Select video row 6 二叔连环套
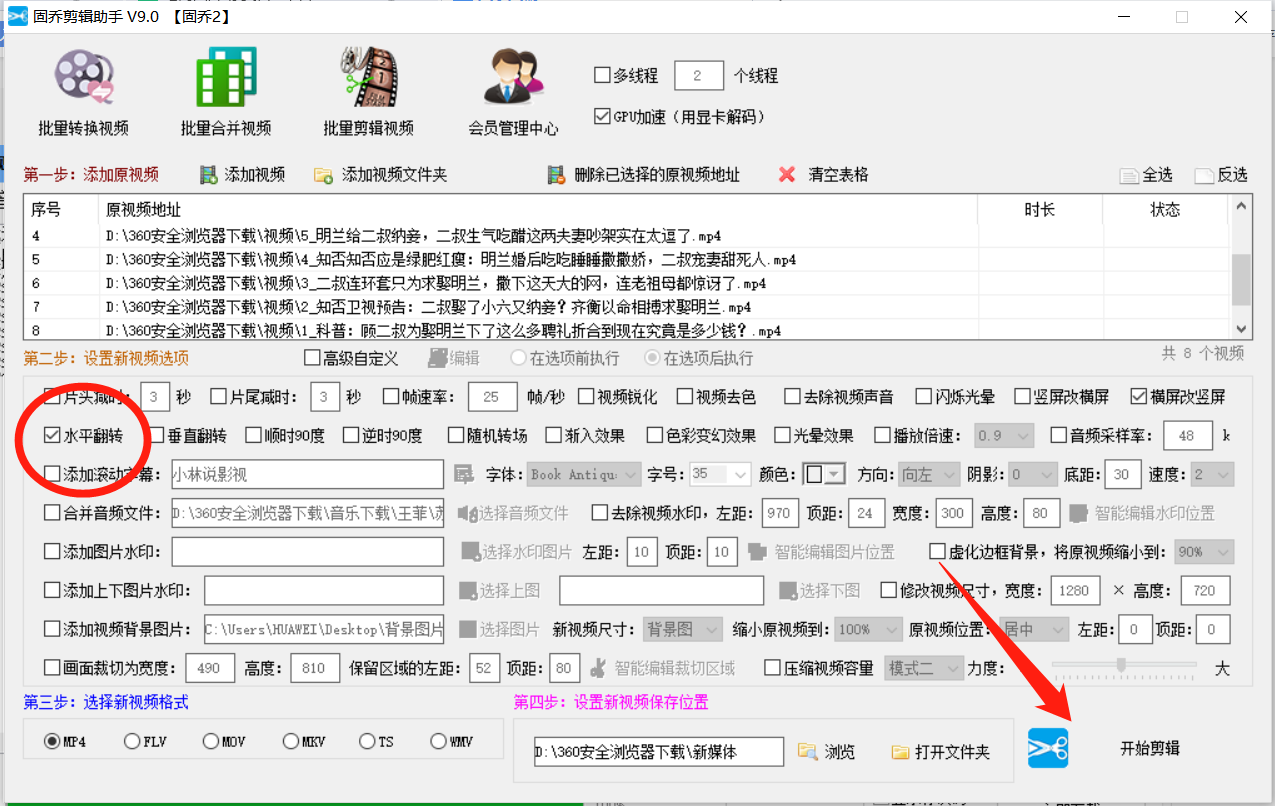The height and width of the screenshot is (806, 1275). click(x=627, y=283)
